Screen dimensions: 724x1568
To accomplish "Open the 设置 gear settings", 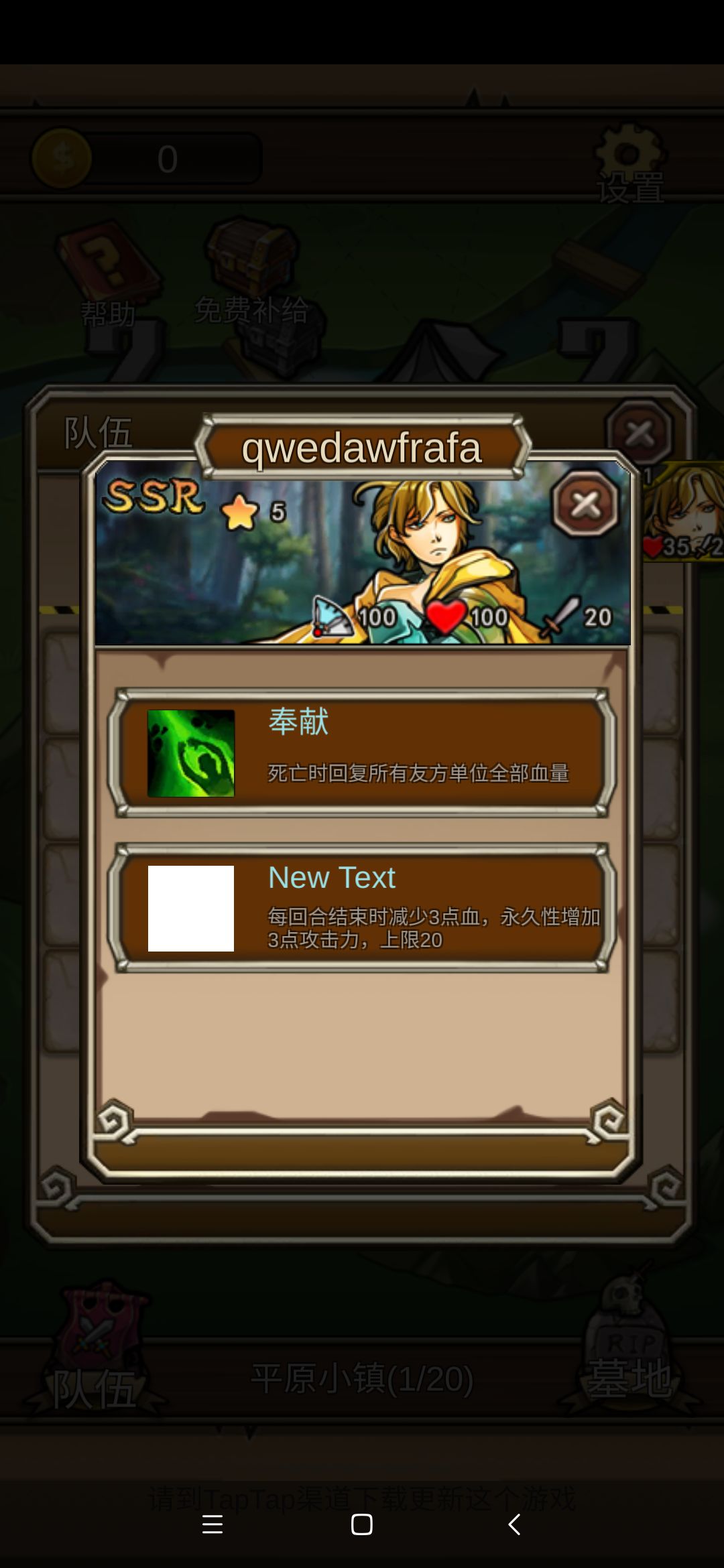I will (x=630, y=163).
